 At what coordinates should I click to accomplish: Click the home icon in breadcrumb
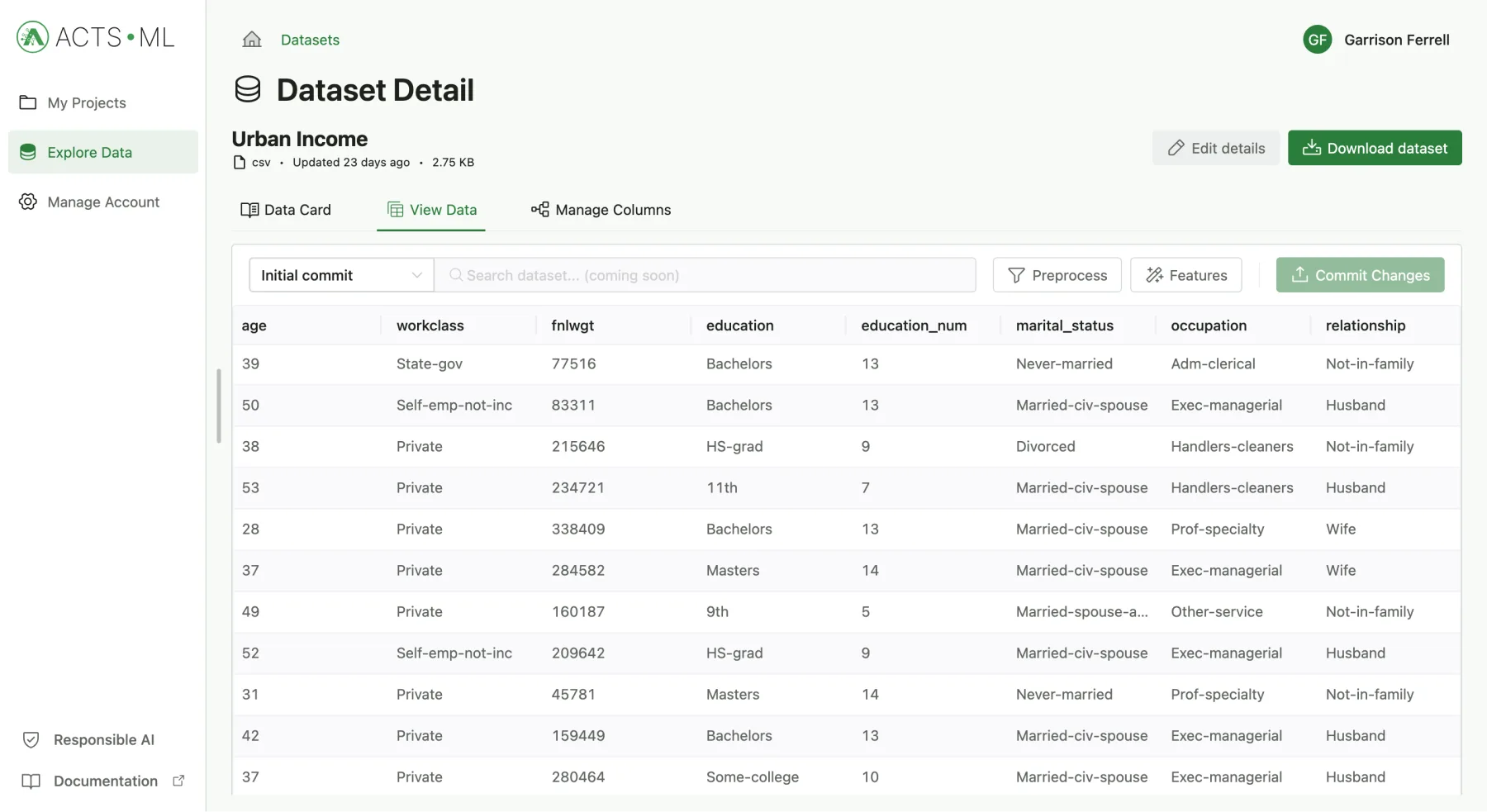(252, 40)
